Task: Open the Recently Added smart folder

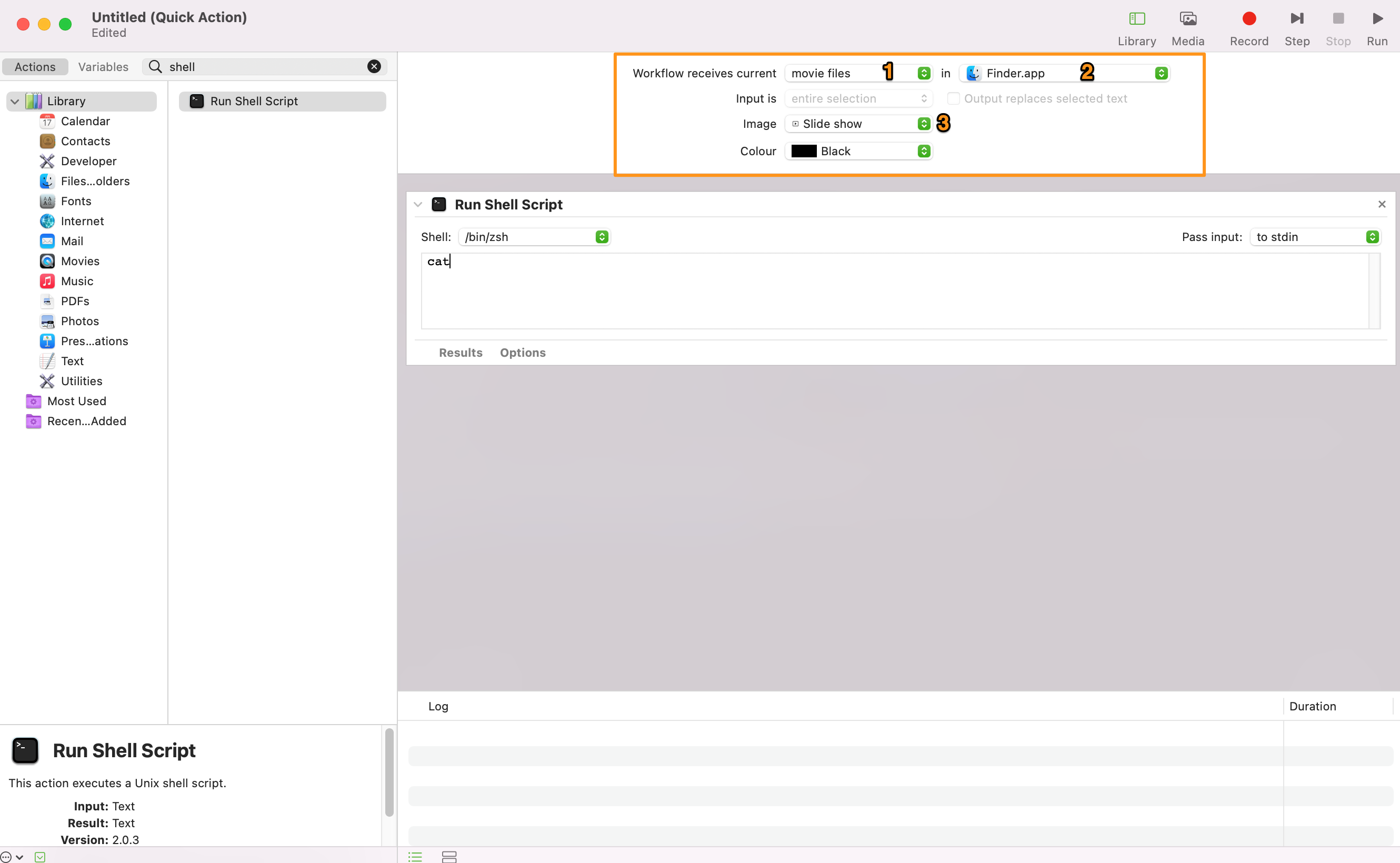Action: coord(86,420)
